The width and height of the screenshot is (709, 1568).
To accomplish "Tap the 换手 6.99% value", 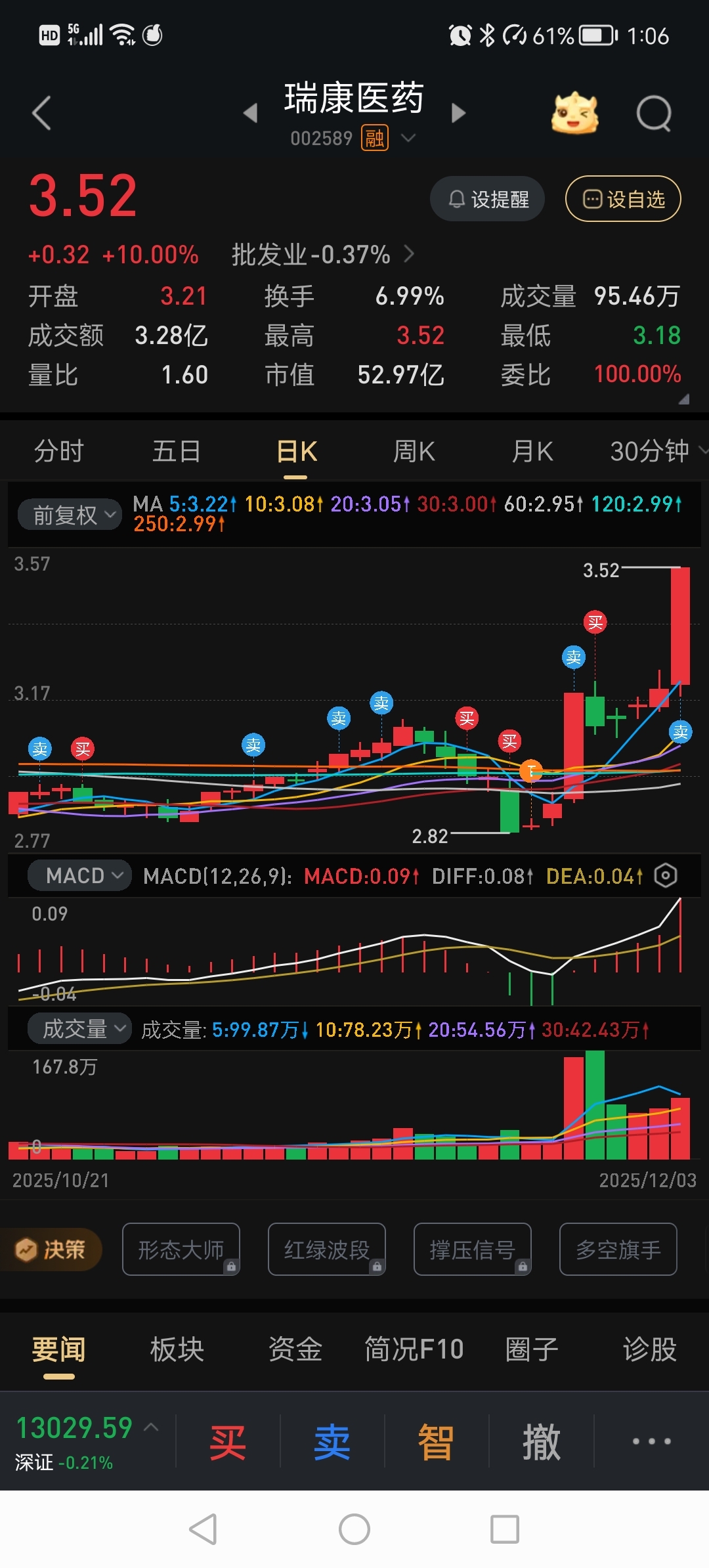I will tap(410, 296).
